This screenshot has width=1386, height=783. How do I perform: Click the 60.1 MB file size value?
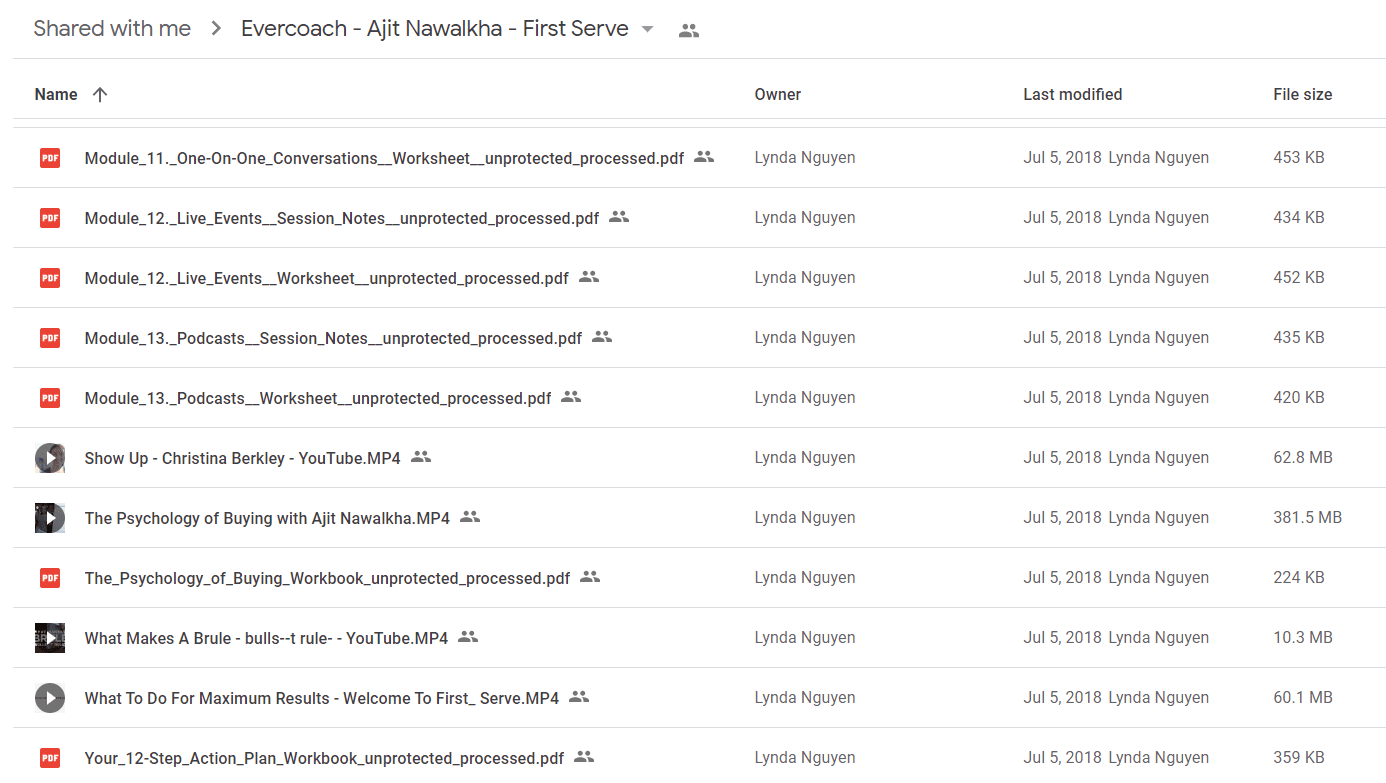pos(1303,697)
